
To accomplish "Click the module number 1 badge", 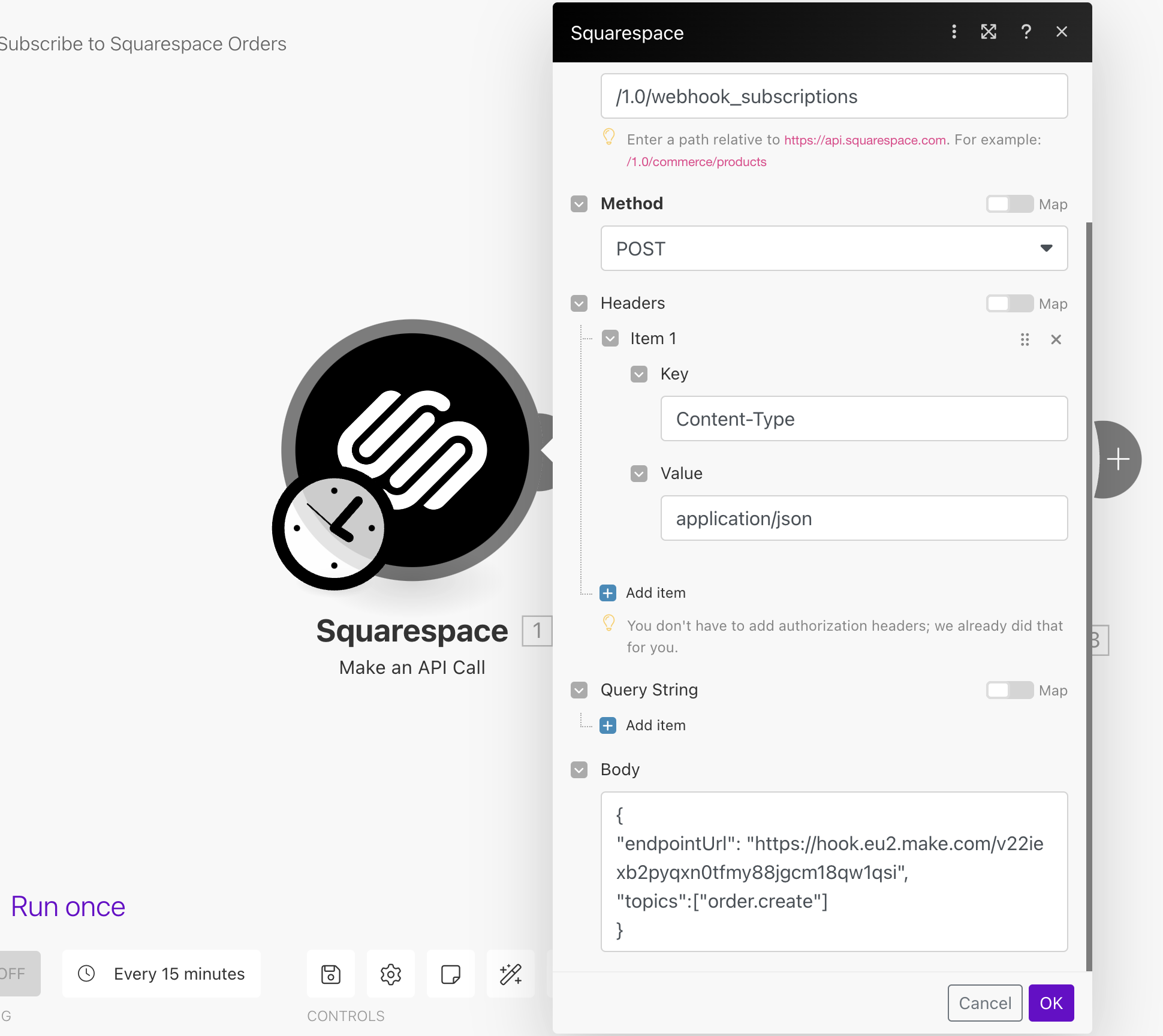I will pyautogui.click(x=537, y=631).
